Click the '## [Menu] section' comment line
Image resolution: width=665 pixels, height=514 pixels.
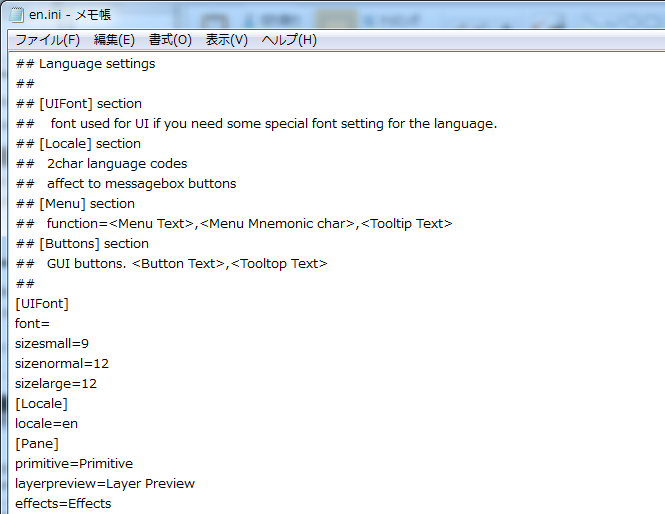click(x=75, y=204)
